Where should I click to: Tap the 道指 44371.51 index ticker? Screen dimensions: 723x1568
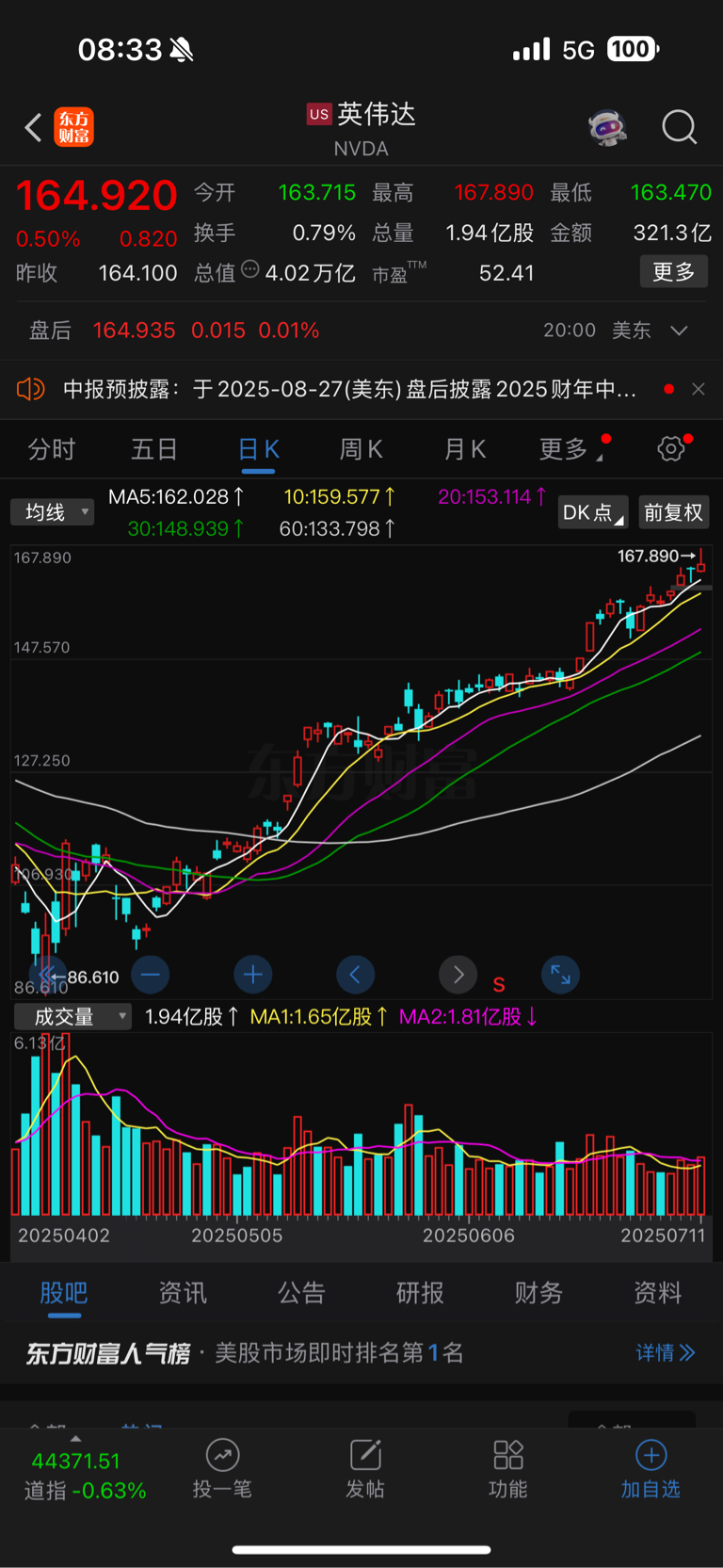85,1476
